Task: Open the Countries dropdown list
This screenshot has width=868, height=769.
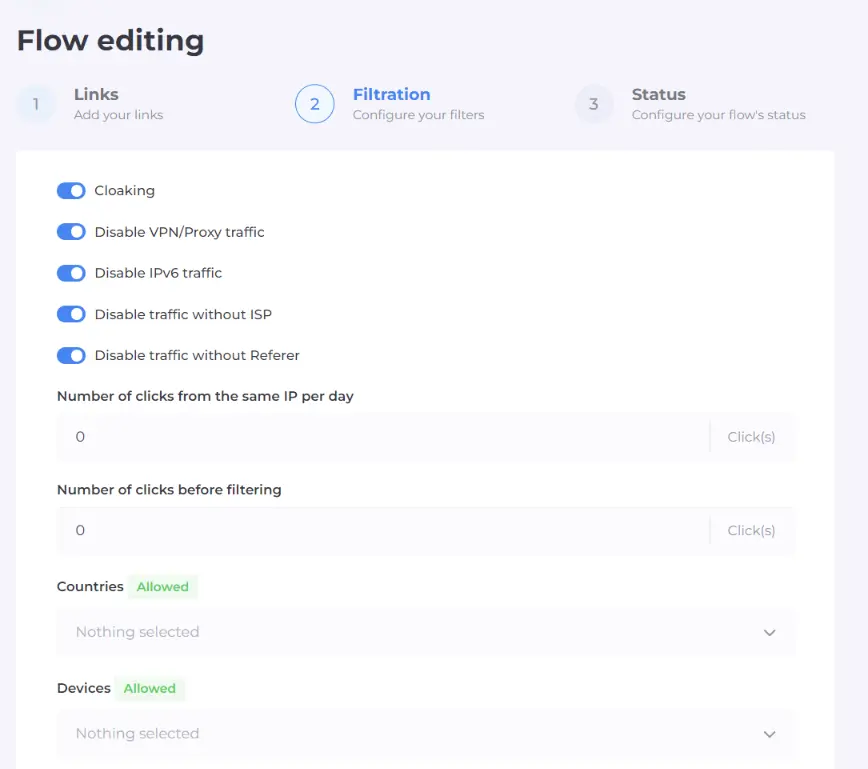Action: [410, 632]
